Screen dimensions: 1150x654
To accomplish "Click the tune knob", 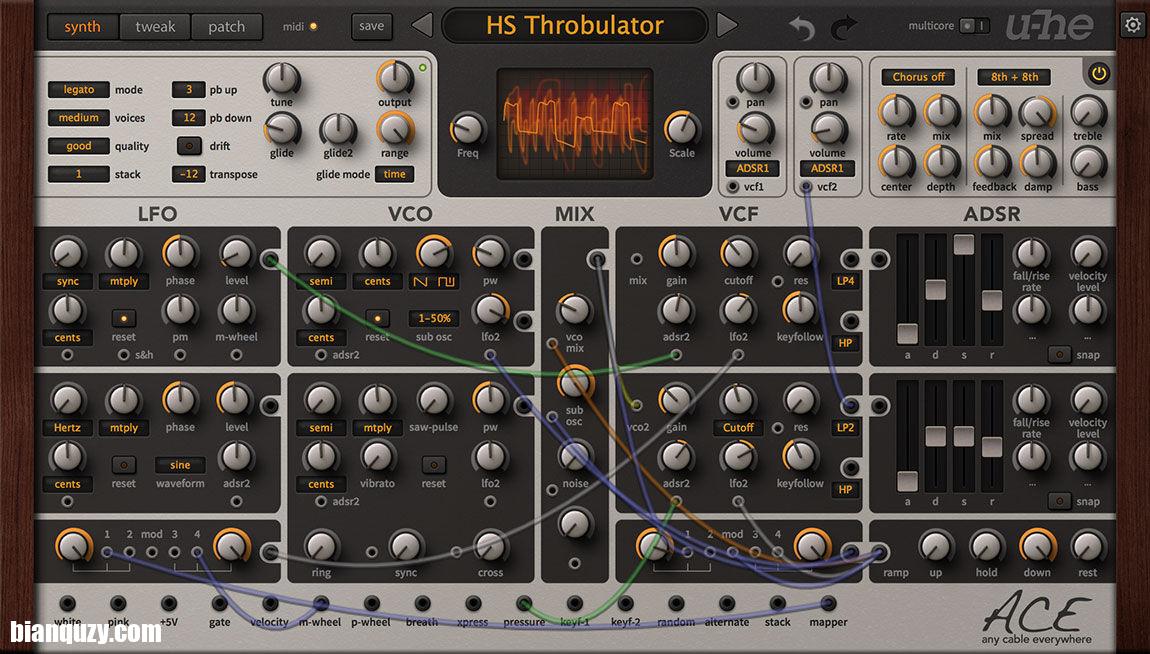I will click(x=282, y=78).
